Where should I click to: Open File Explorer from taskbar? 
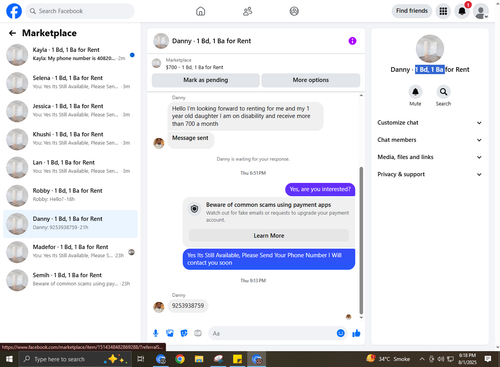[199, 359]
